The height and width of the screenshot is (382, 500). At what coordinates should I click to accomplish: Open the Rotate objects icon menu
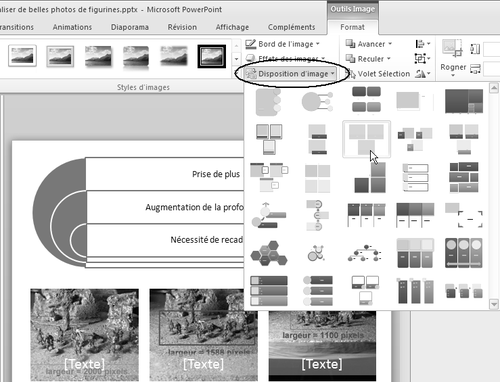423,74
